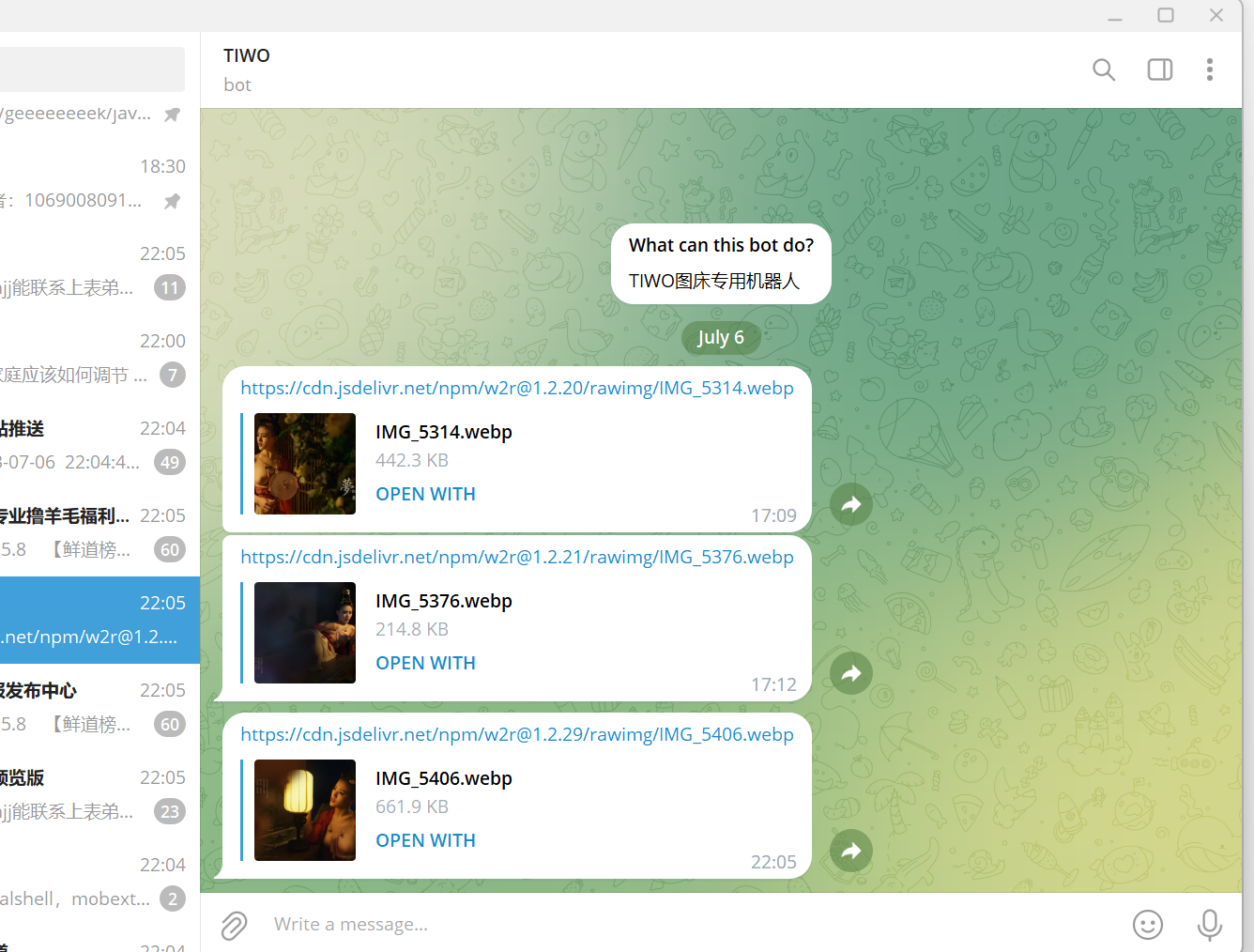Click 'What can this bot do?' bubble
1254x952 pixels.
tap(721, 264)
